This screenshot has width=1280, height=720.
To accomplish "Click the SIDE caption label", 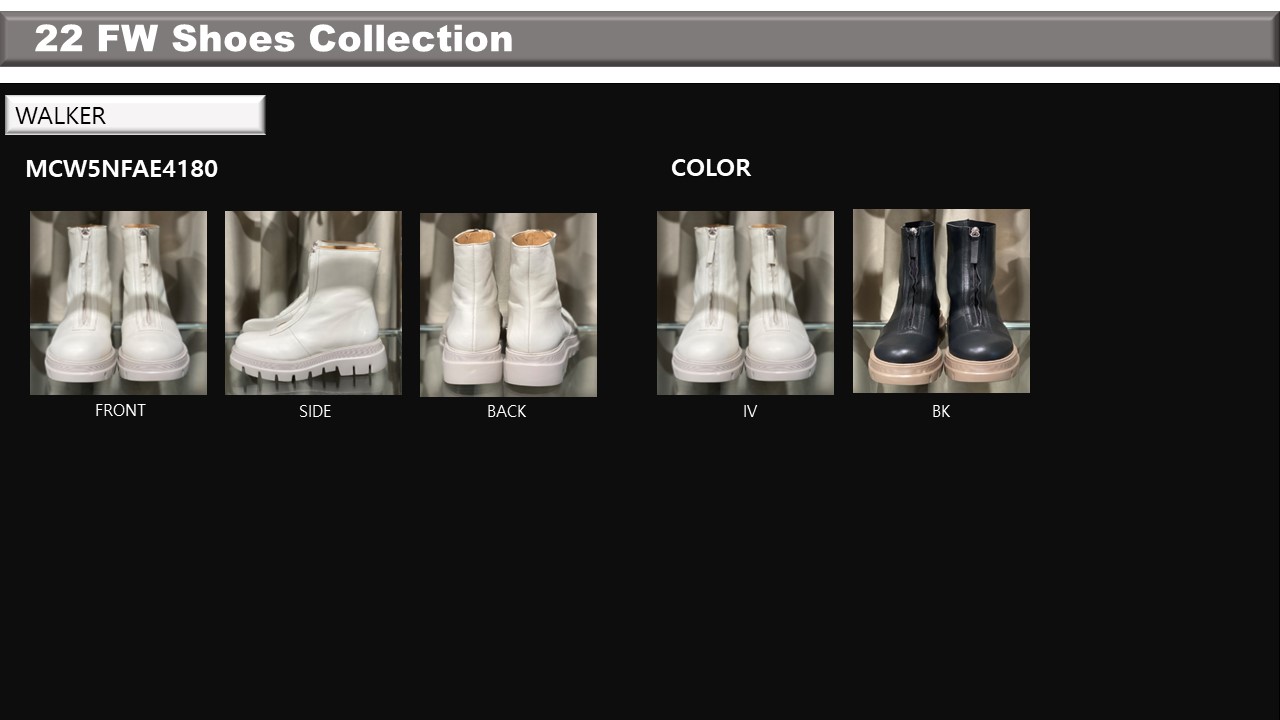I will 315,411.
